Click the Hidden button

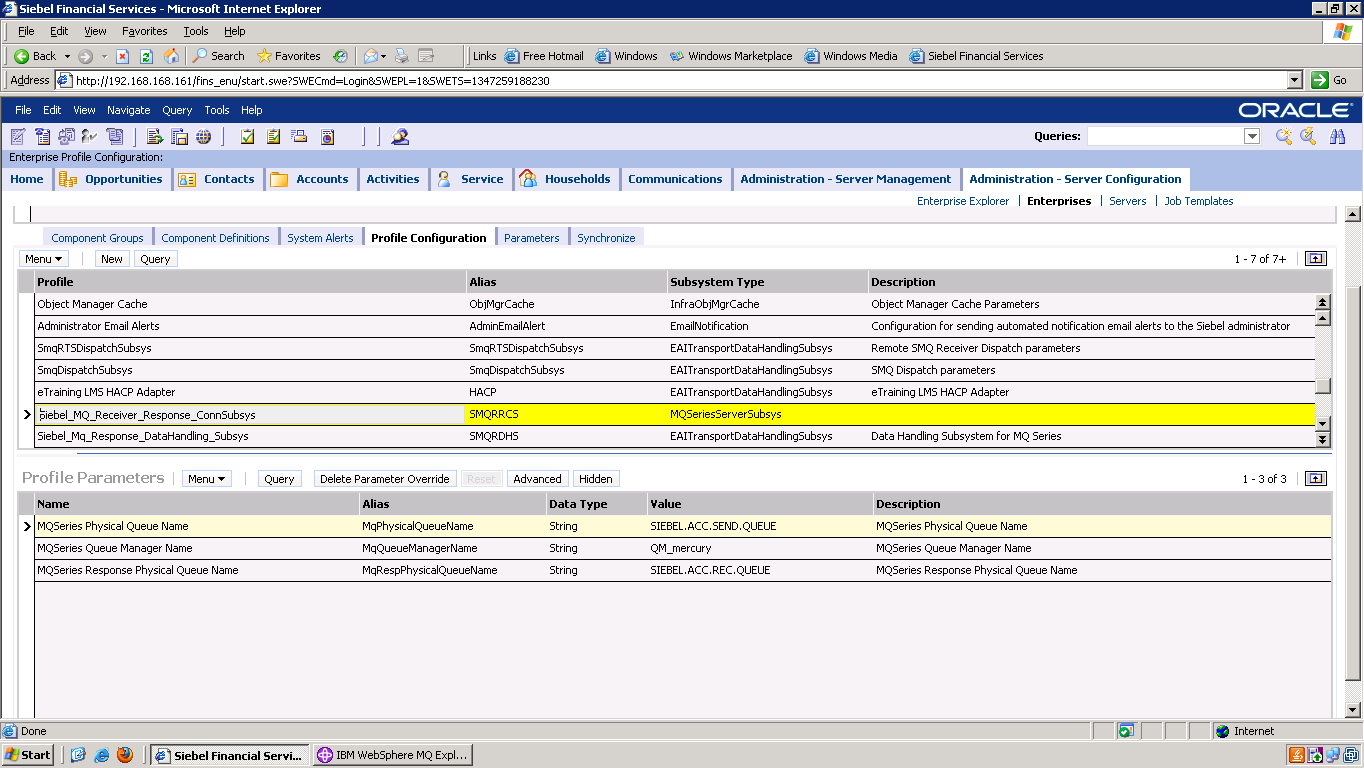tap(596, 479)
